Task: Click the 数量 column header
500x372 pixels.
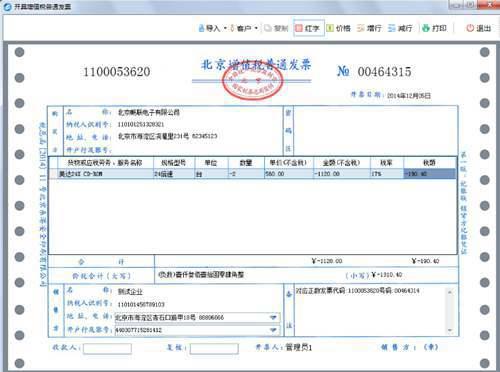Action: click(x=246, y=163)
